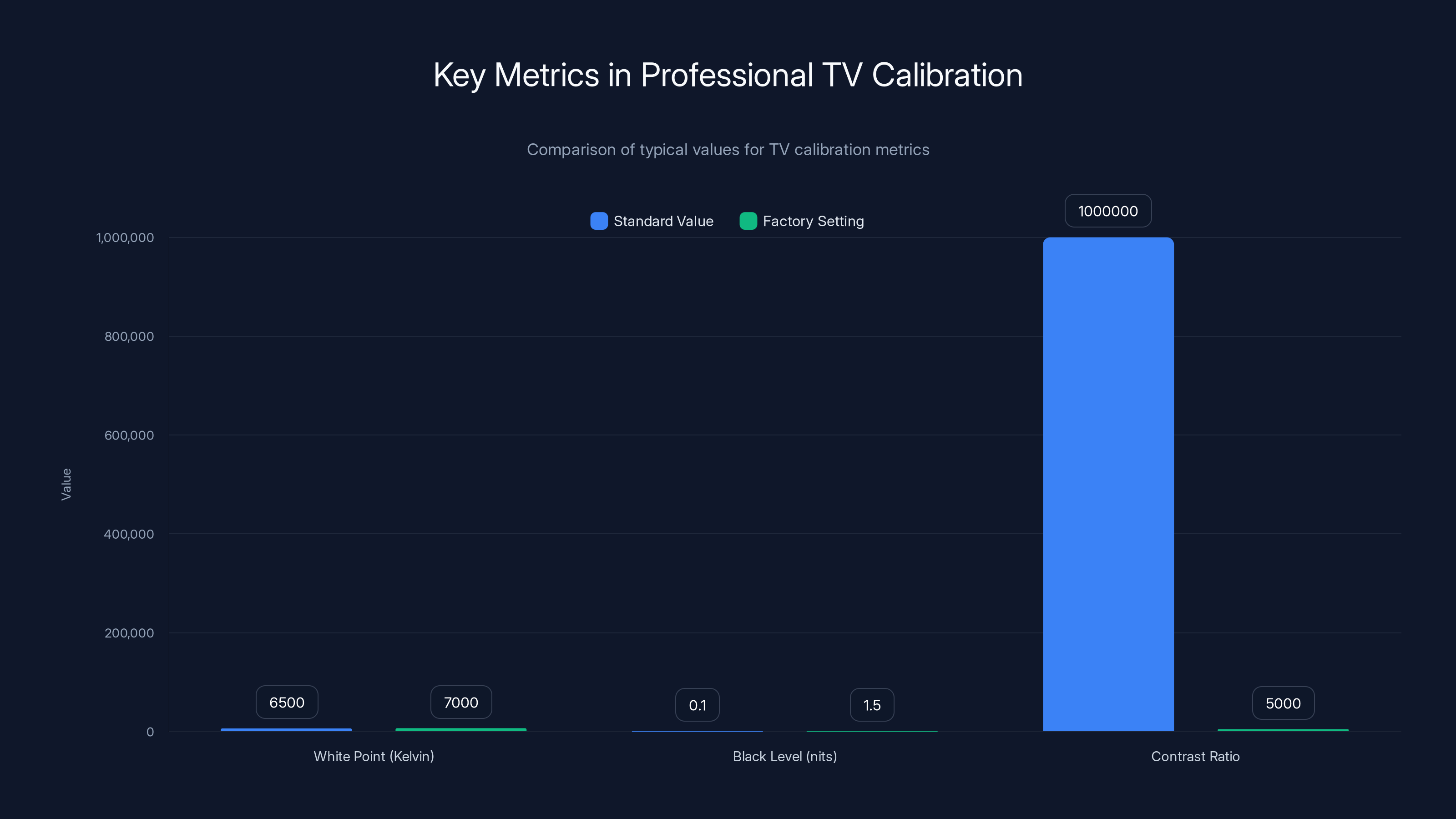Click the subtitle about typical calibration values

(728, 149)
